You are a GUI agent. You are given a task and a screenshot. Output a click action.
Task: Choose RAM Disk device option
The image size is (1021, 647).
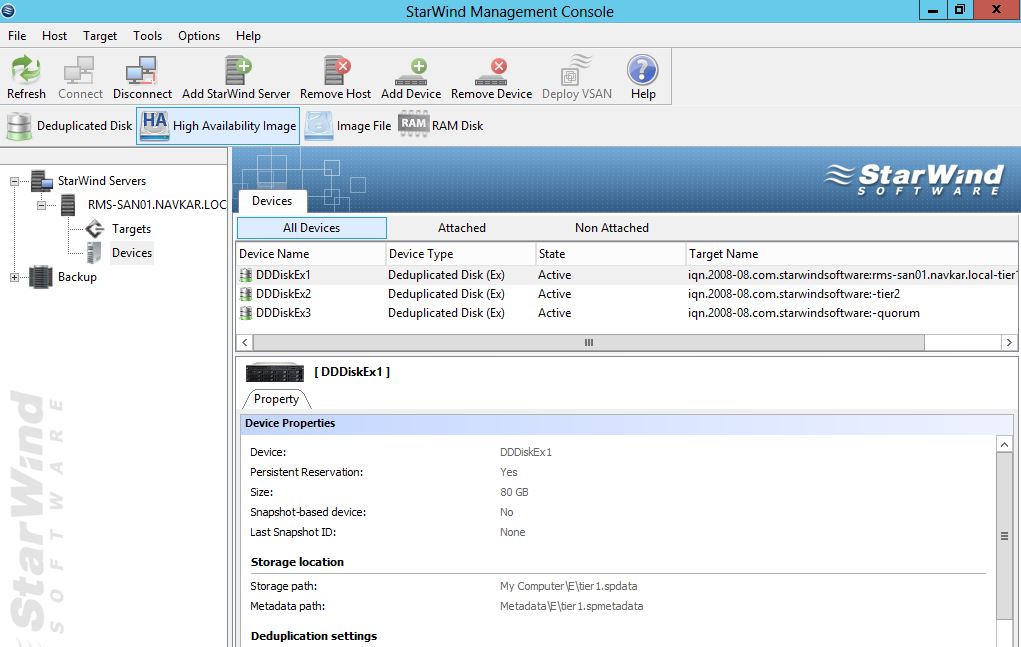441,125
